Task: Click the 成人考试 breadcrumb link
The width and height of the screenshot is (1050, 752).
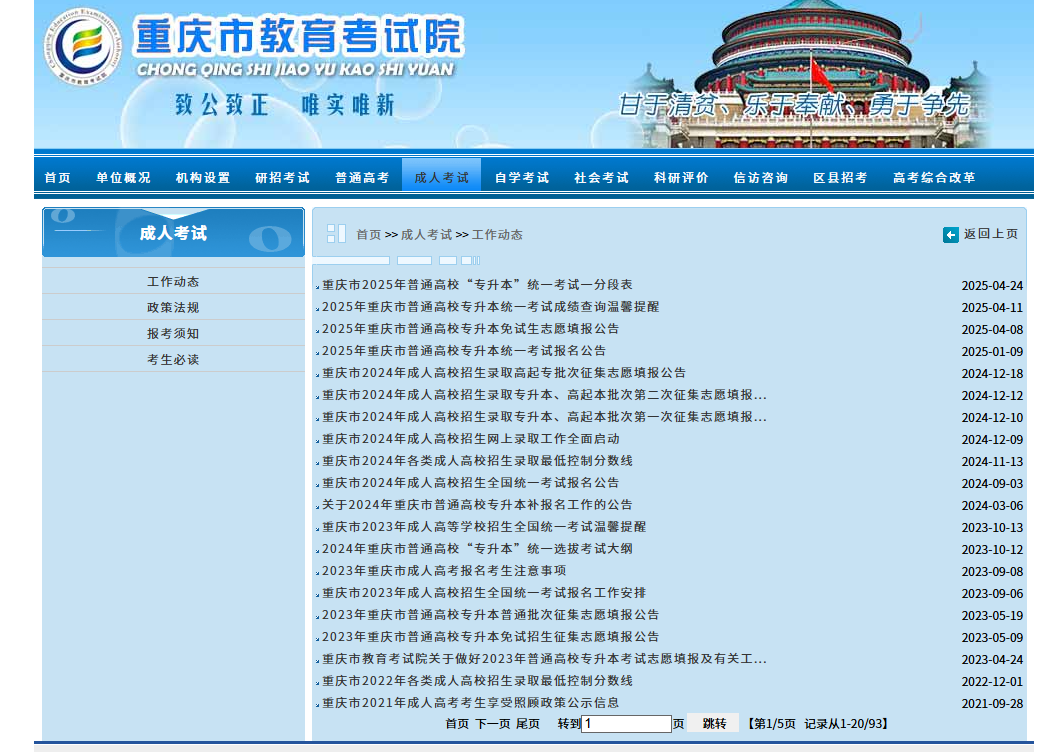Action: tap(426, 235)
